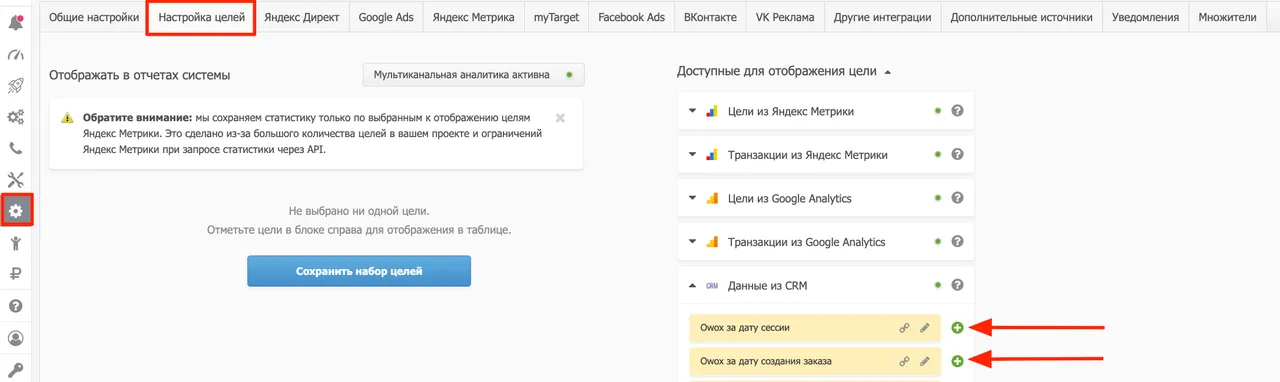Click help icon for Цели из Яндекс Метрики

click(x=957, y=111)
